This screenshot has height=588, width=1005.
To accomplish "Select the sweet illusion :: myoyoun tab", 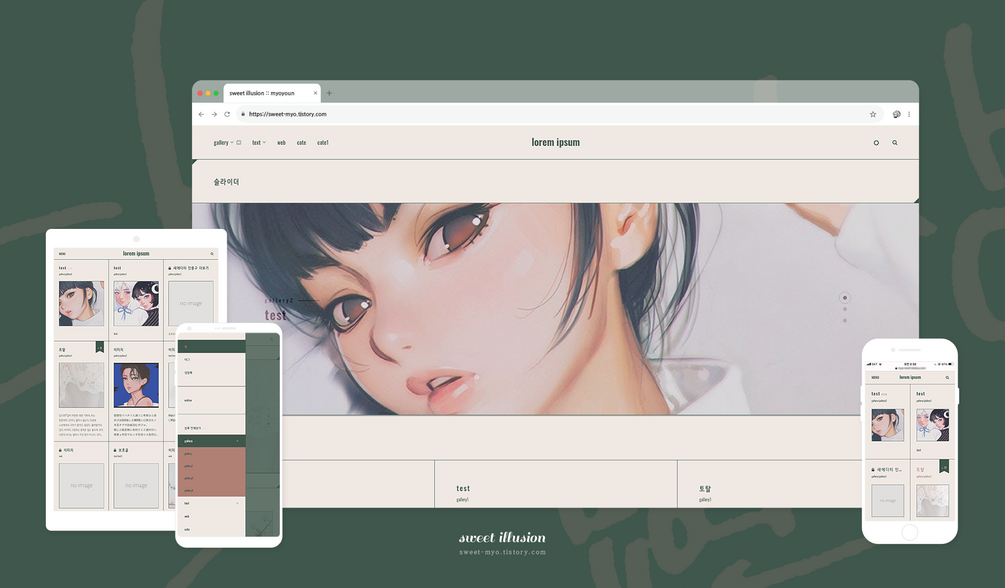I will pos(272,93).
